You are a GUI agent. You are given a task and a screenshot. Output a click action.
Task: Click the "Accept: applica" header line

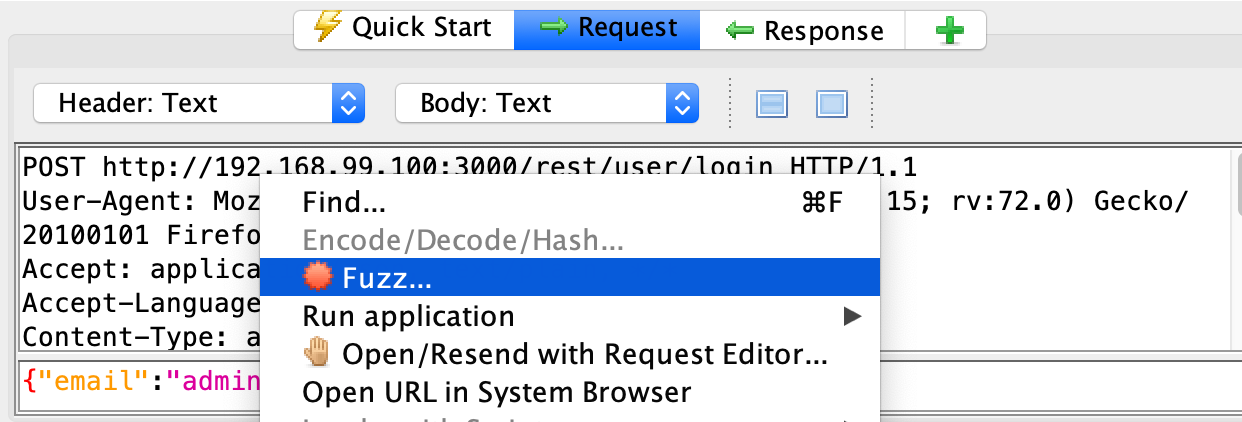[x=140, y=269]
